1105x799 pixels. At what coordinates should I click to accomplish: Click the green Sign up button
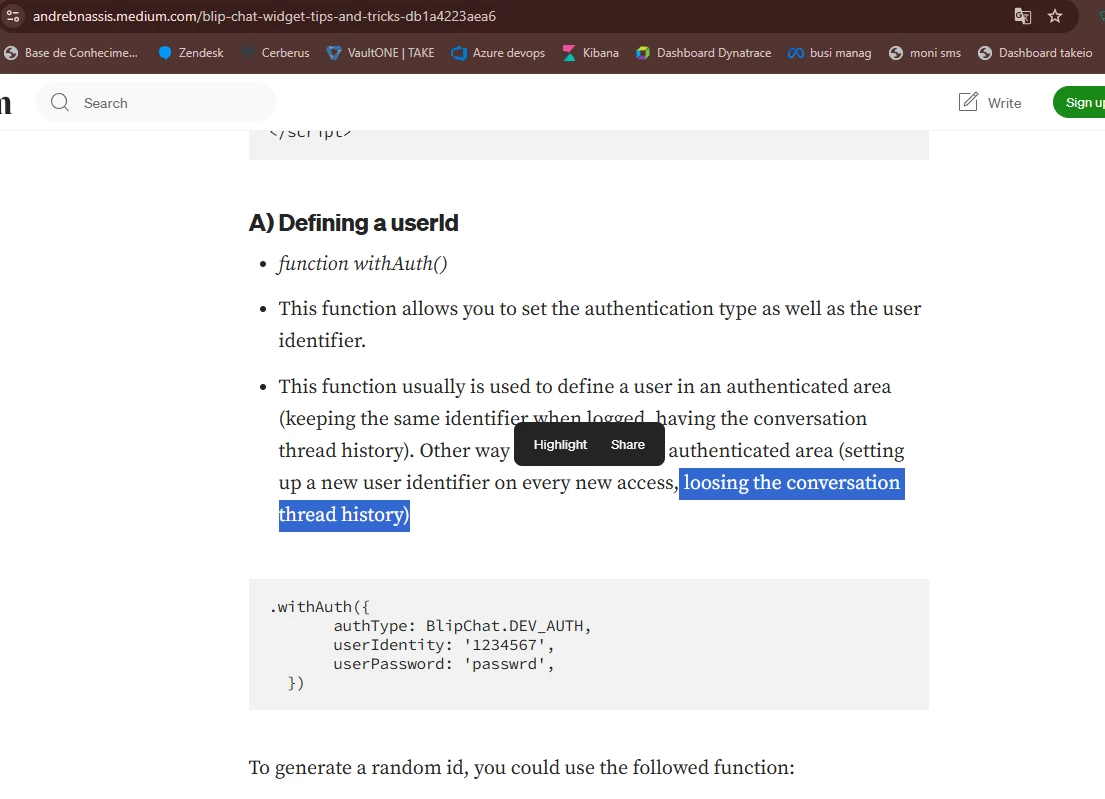coord(1081,102)
